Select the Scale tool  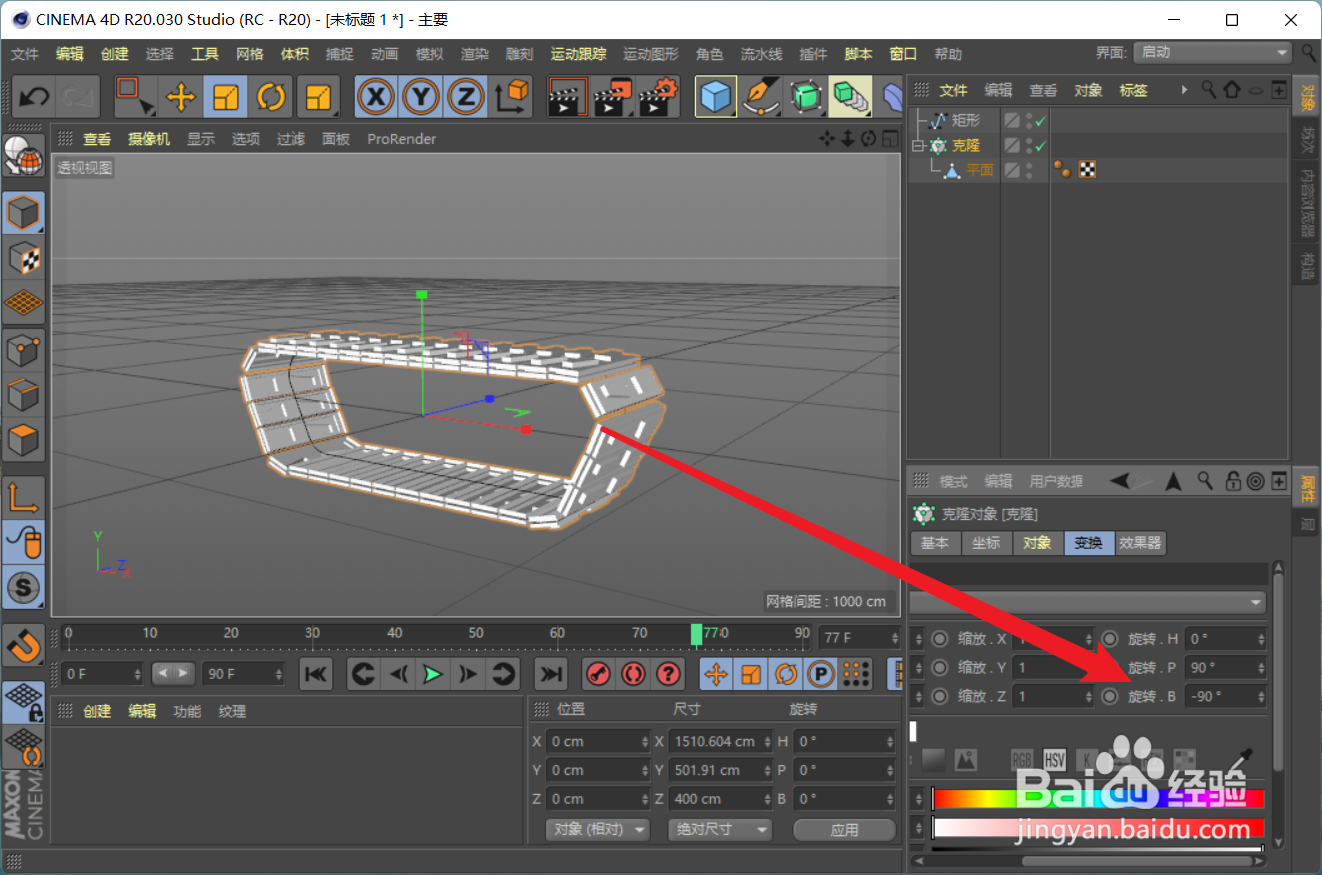pos(224,96)
